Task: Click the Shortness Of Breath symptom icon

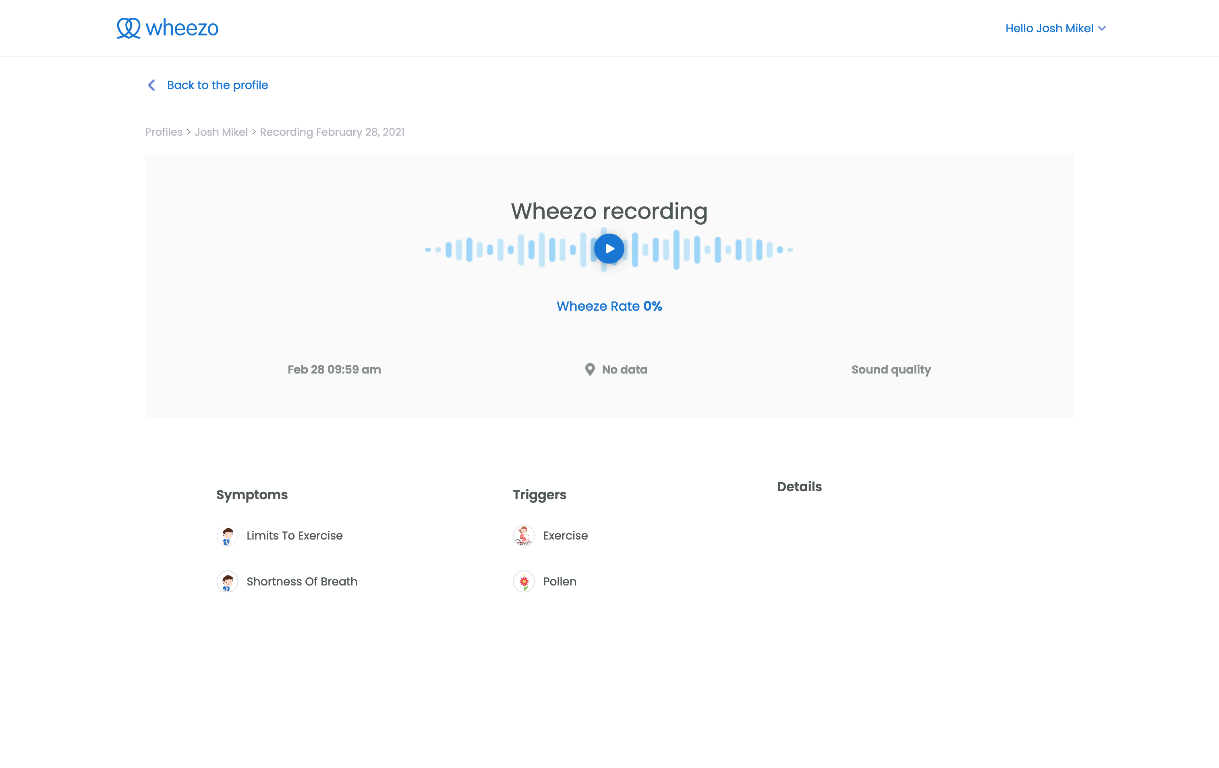Action: (x=227, y=581)
